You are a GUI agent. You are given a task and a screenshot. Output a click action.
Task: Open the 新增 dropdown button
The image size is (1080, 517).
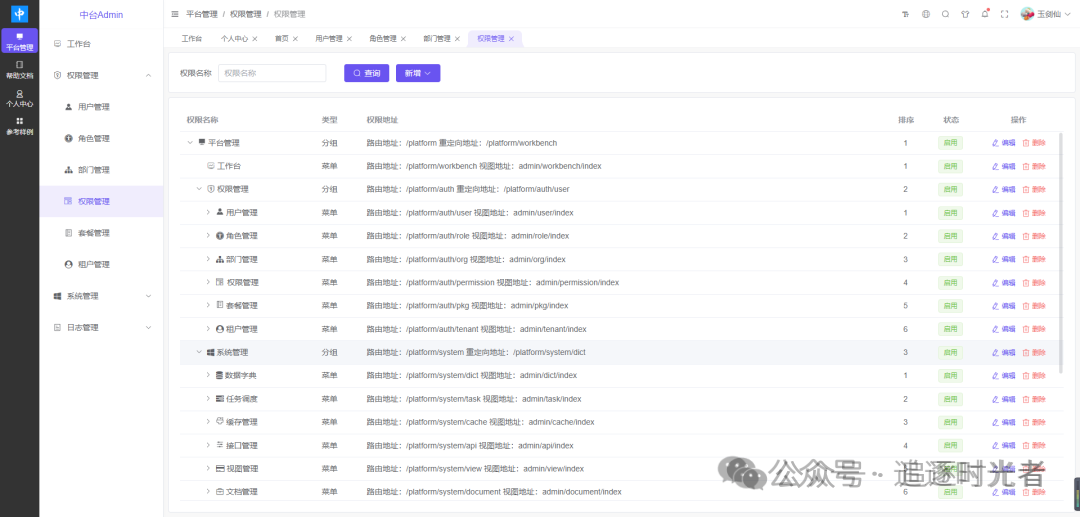click(x=418, y=73)
